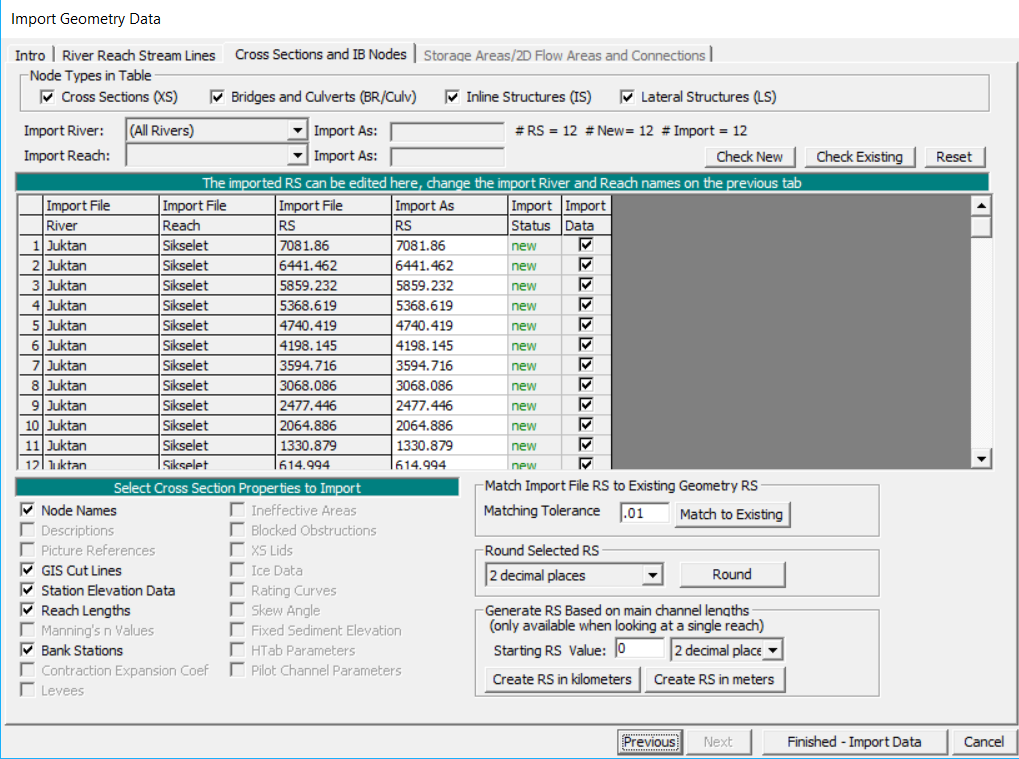
Task: Click the Starting RS Value field
Action: 639,649
